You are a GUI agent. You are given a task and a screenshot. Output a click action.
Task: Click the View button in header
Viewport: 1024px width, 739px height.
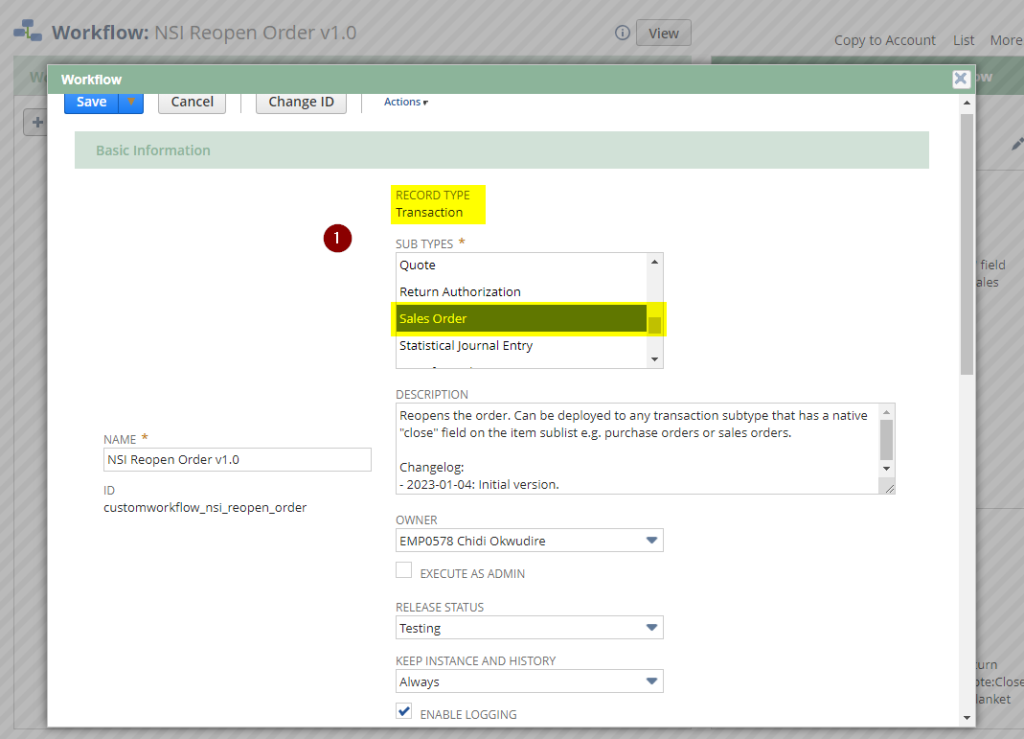point(664,33)
